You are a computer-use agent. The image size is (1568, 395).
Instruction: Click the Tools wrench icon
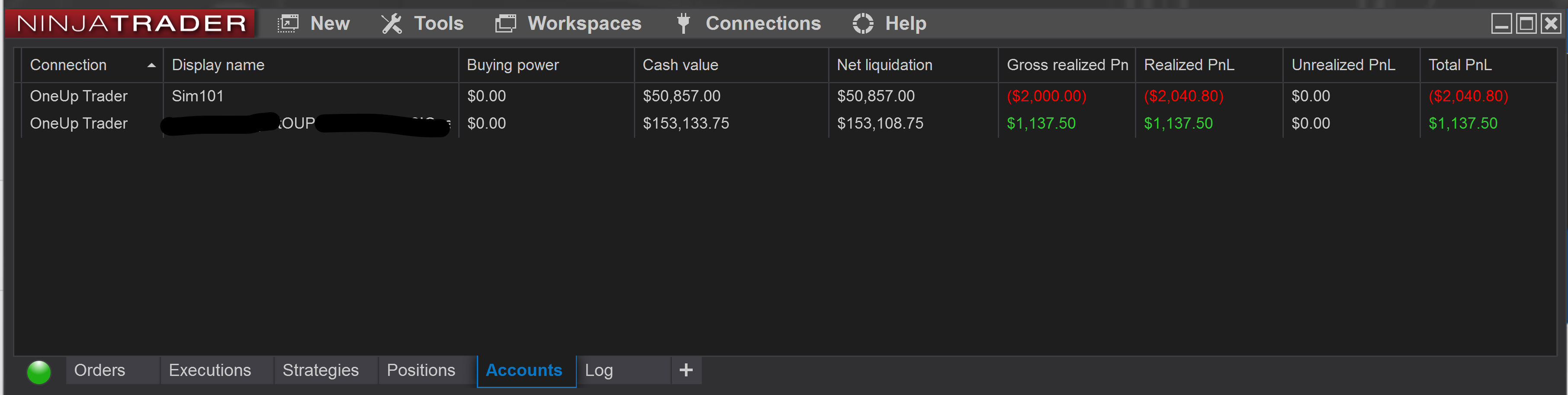[x=392, y=24]
